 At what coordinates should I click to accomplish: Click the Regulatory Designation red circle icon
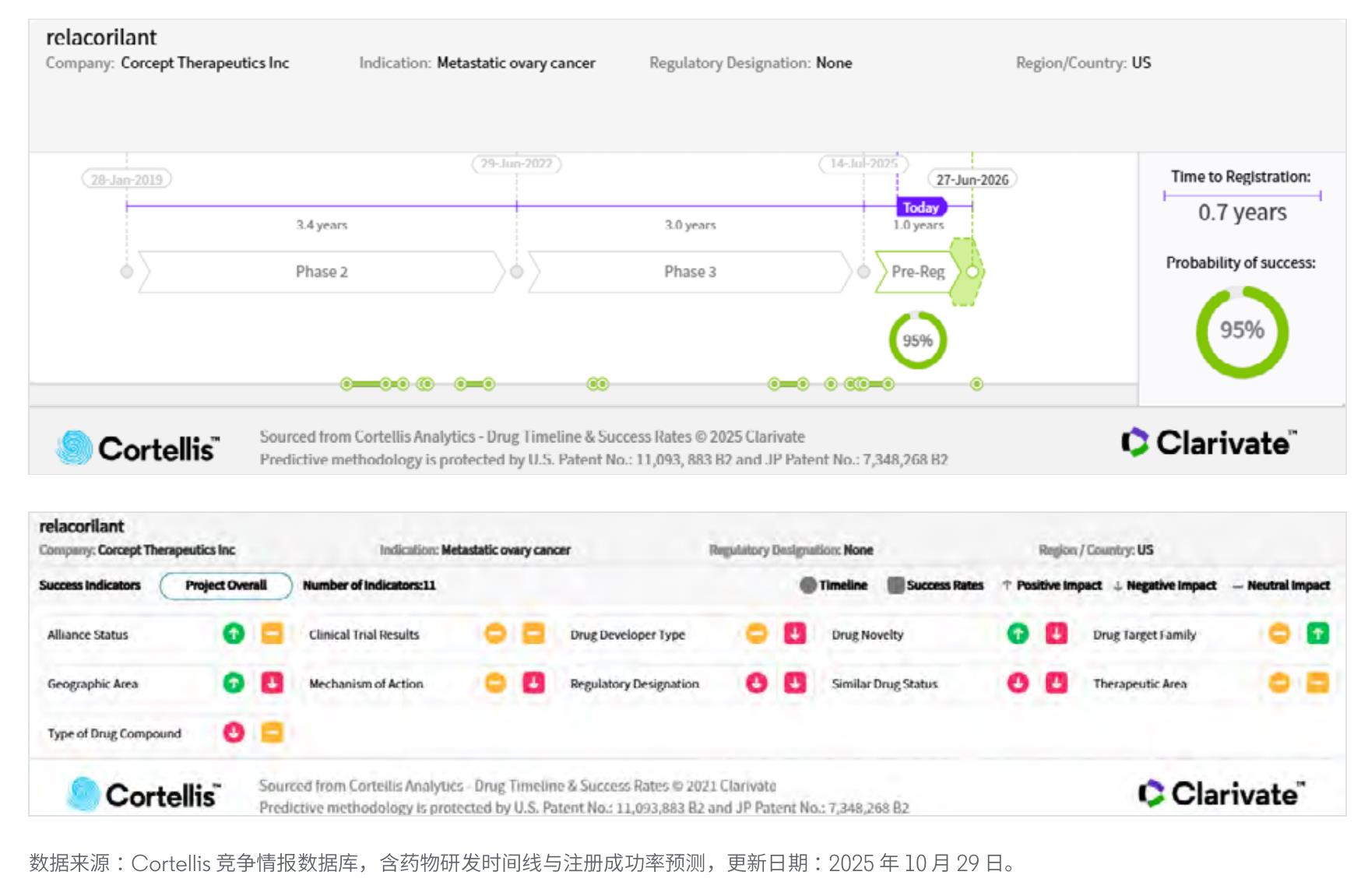click(x=756, y=683)
